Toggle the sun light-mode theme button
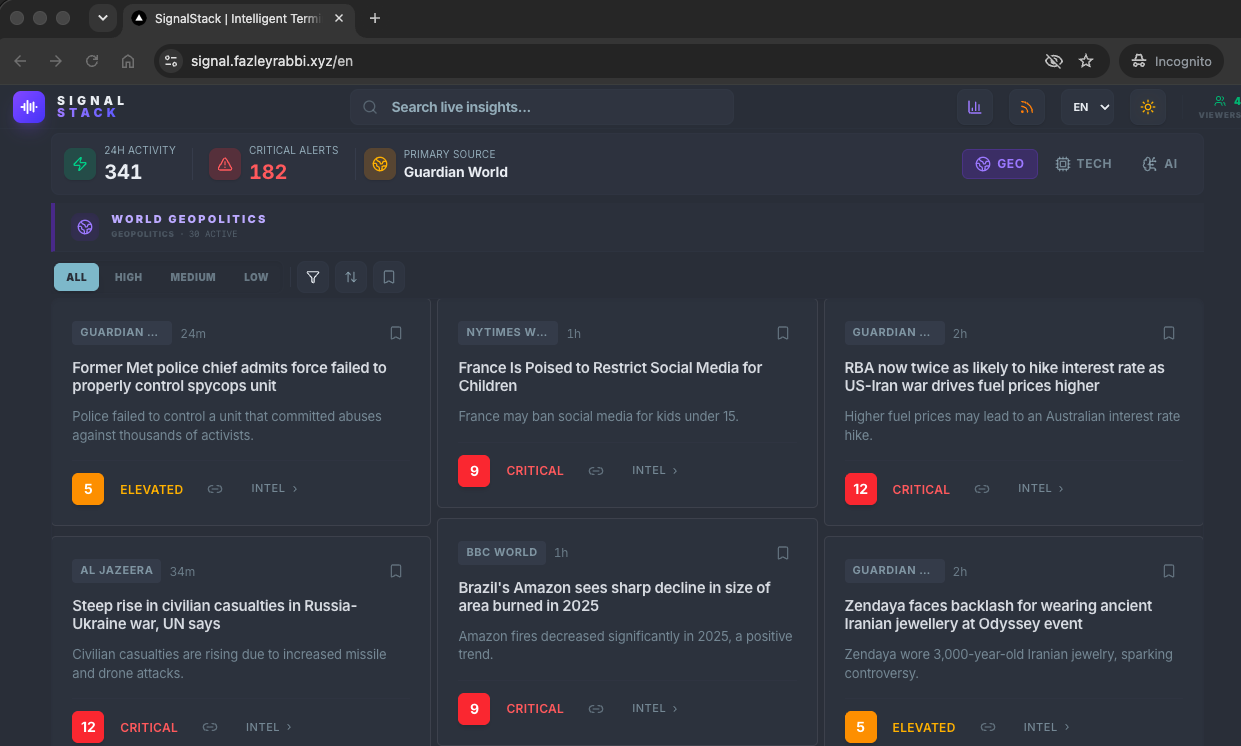The width and height of the screenshot is (1241, 746). pos(1148,107)
